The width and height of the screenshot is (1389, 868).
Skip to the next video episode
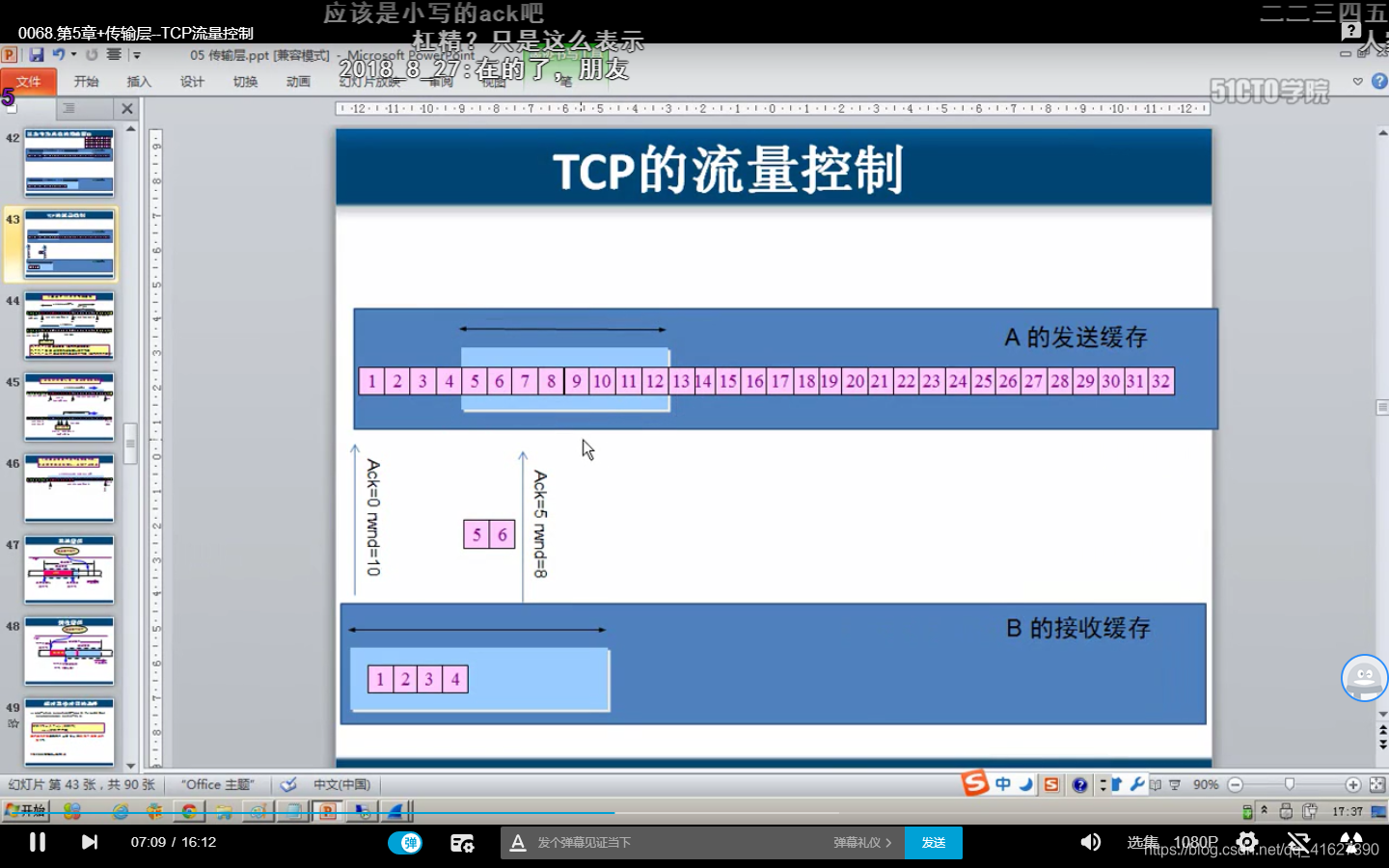coord(89,842)
